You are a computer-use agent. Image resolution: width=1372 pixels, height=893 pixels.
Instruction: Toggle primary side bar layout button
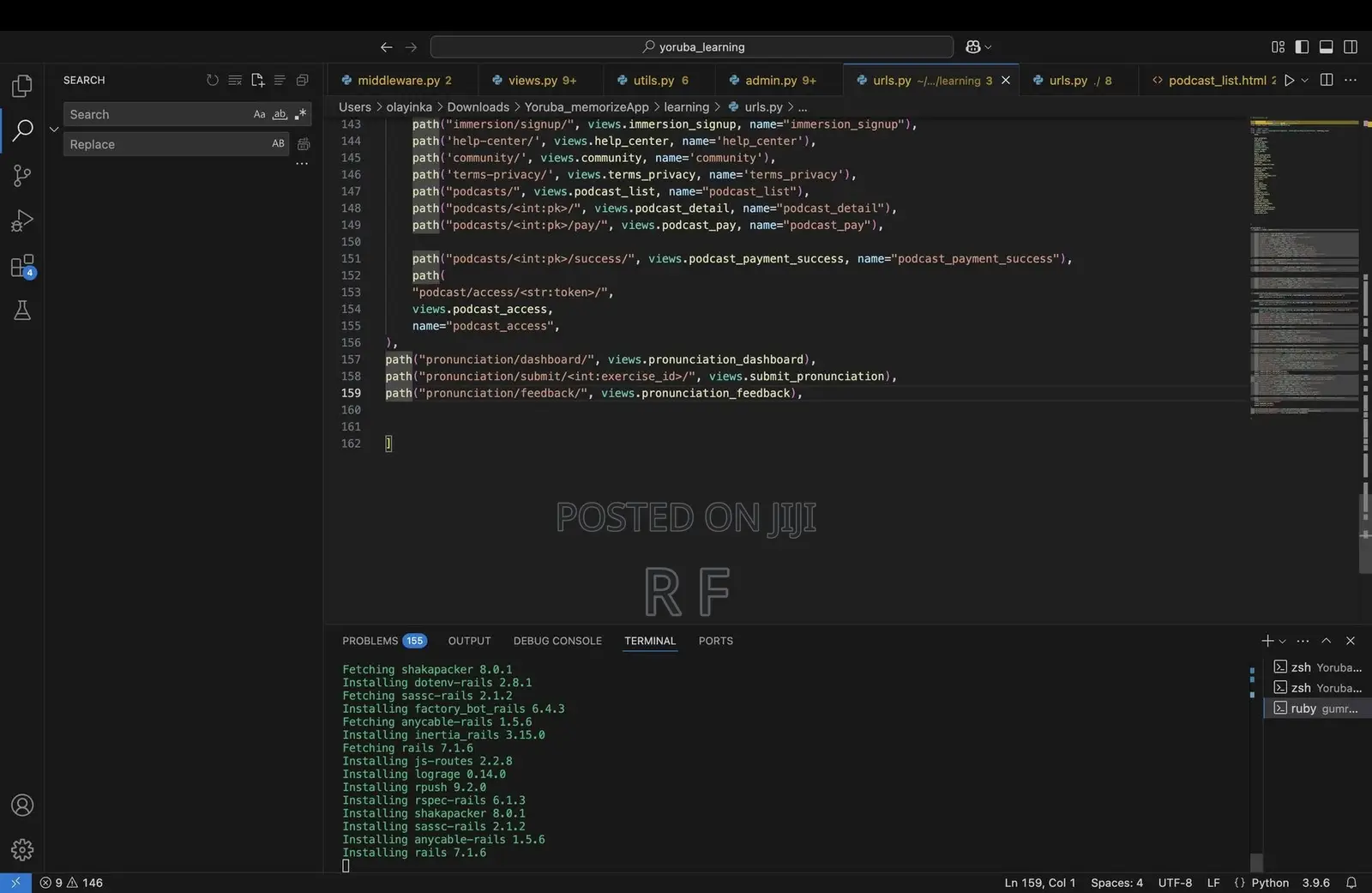[1302, 46]
